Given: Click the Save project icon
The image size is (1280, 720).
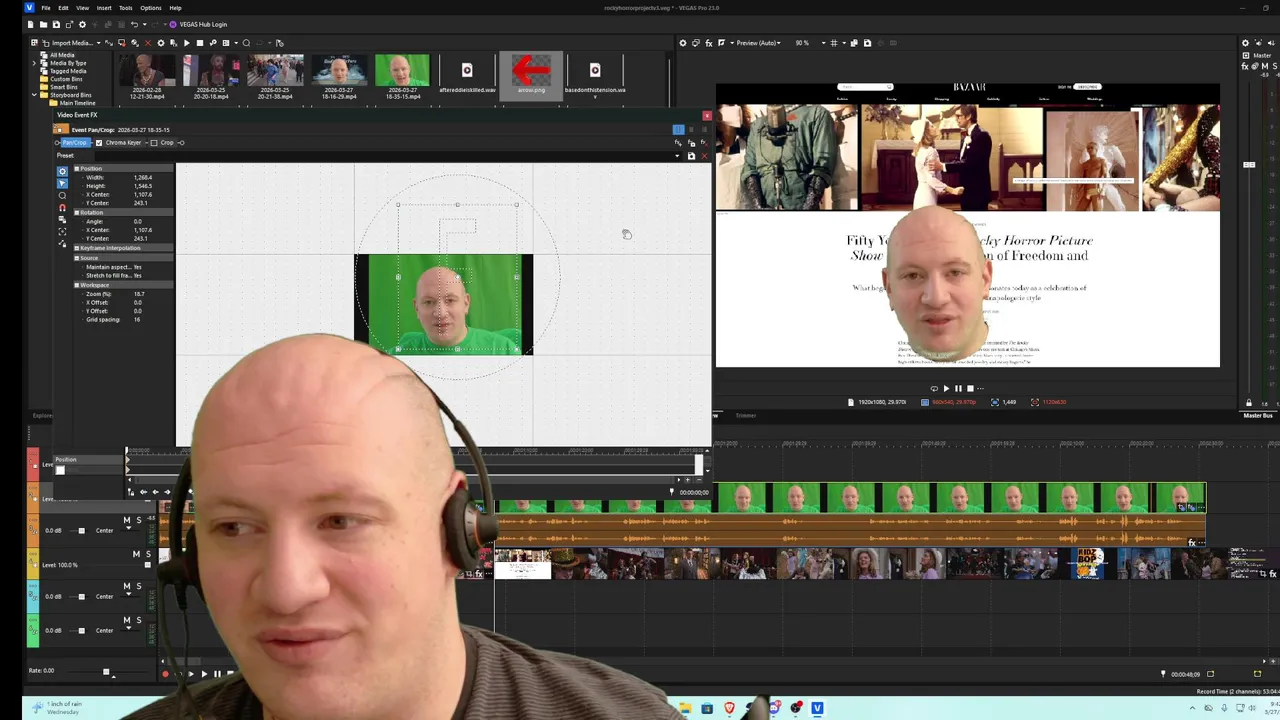Looking at the screenshot, I should 56,24.
